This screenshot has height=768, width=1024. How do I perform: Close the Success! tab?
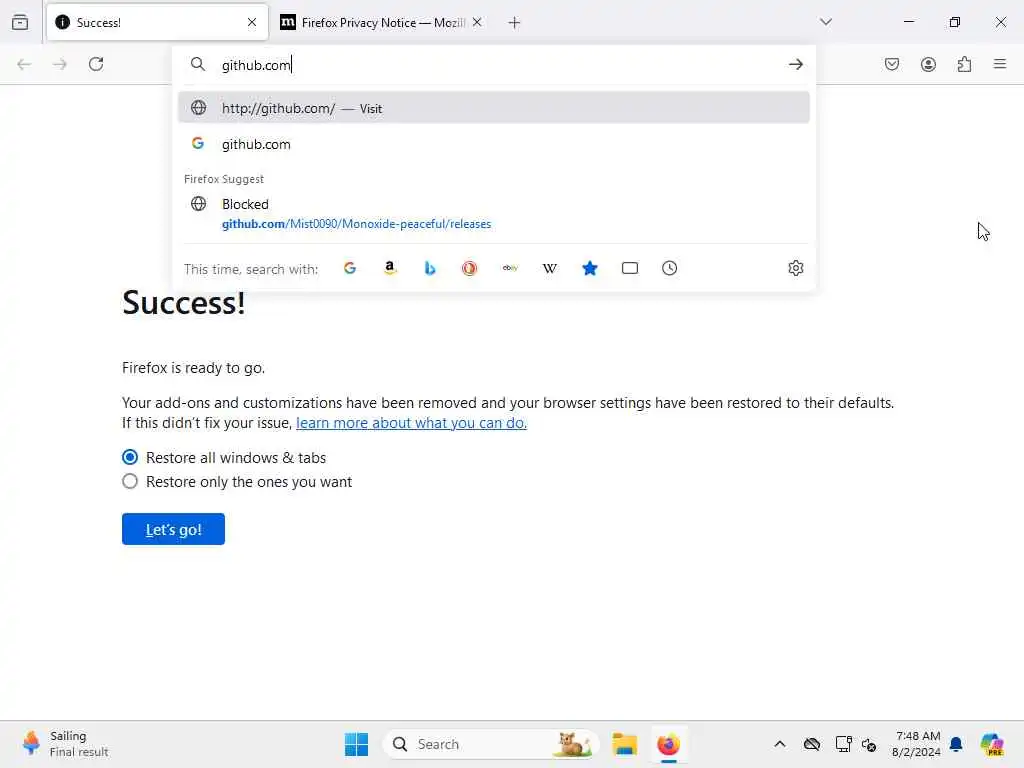pyautogui.click(x=252, y=22)
